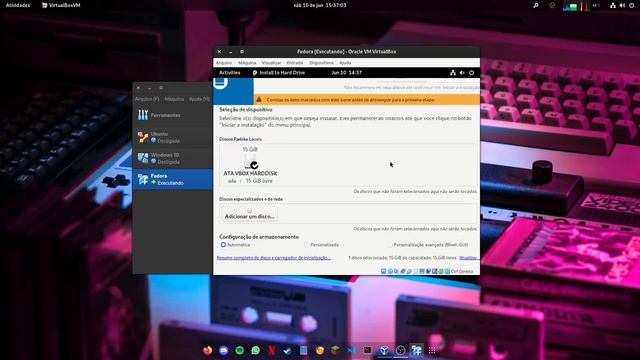Click the optical disc indicator in the VM status bar

390,271
